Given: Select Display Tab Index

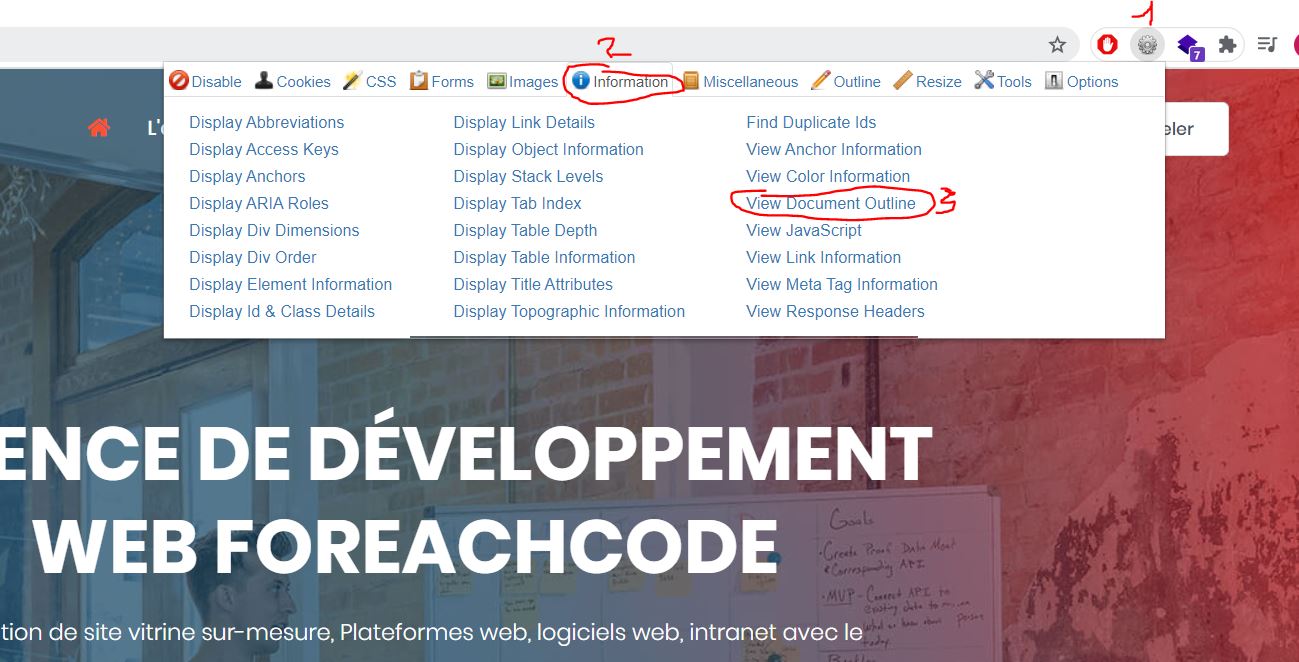Looking at the screenshot, I should click(x=517, y=203).
